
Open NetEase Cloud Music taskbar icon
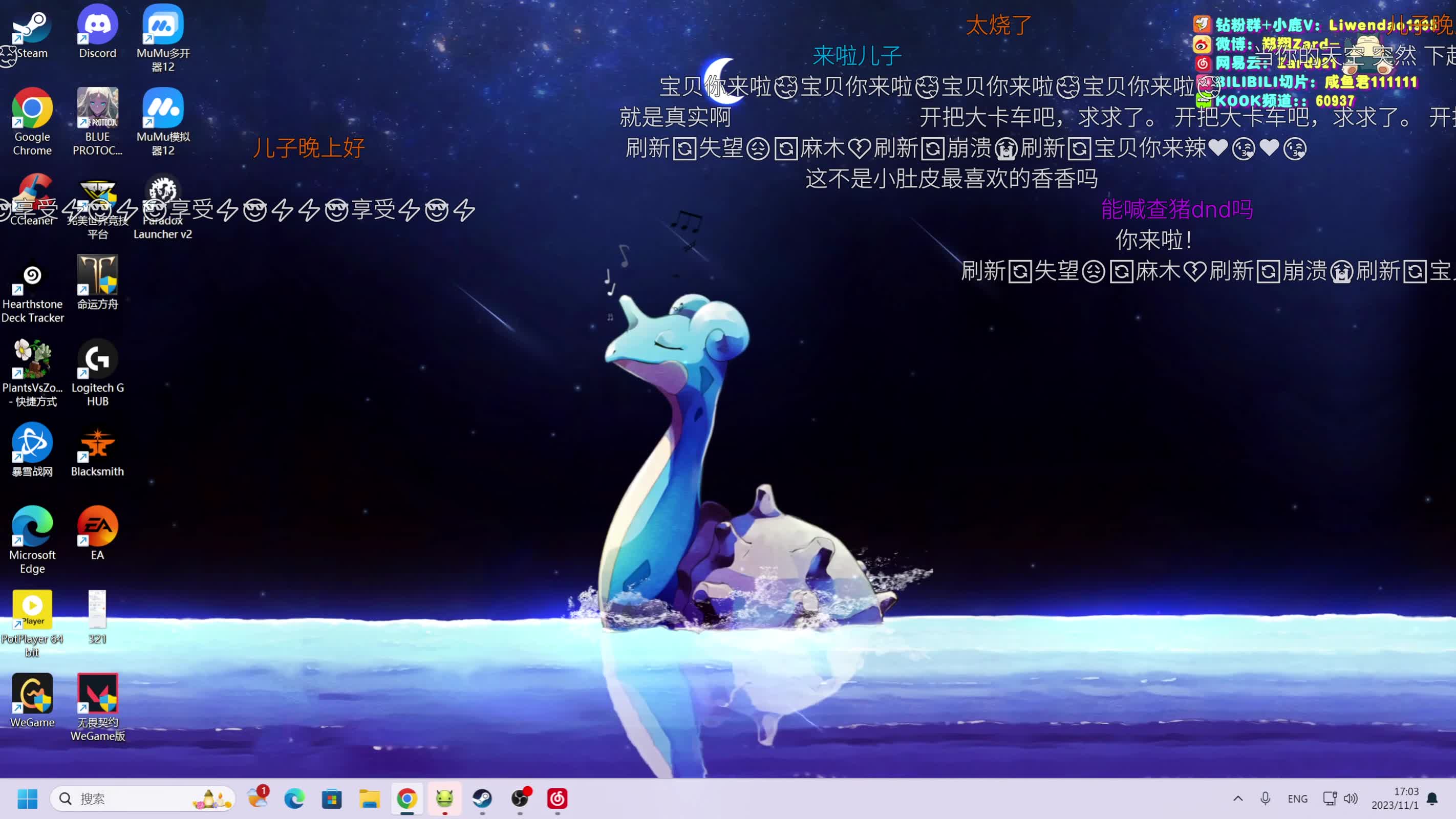(x=558, y=799)
